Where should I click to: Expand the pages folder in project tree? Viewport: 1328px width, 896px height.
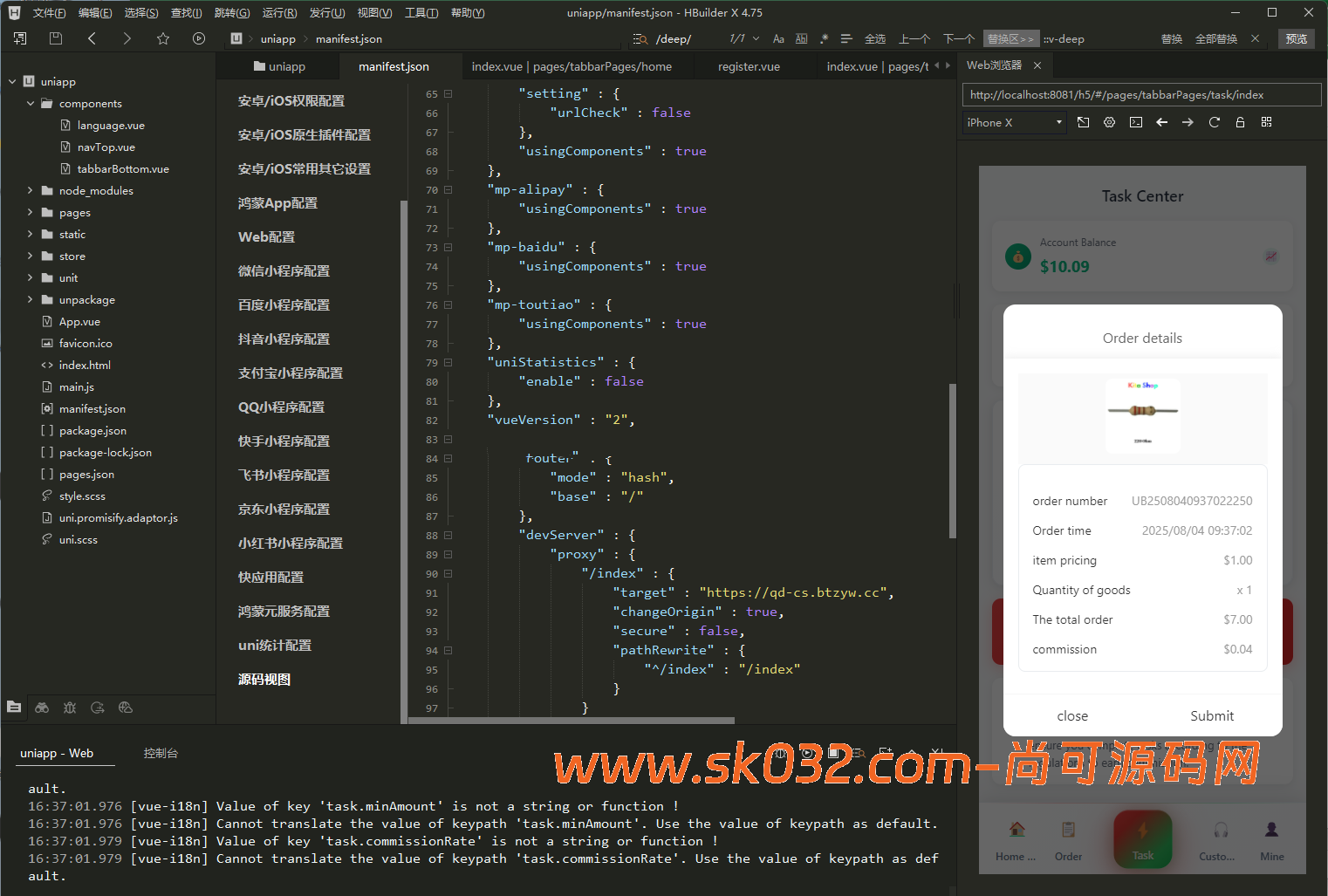click(x=30, y=213)
